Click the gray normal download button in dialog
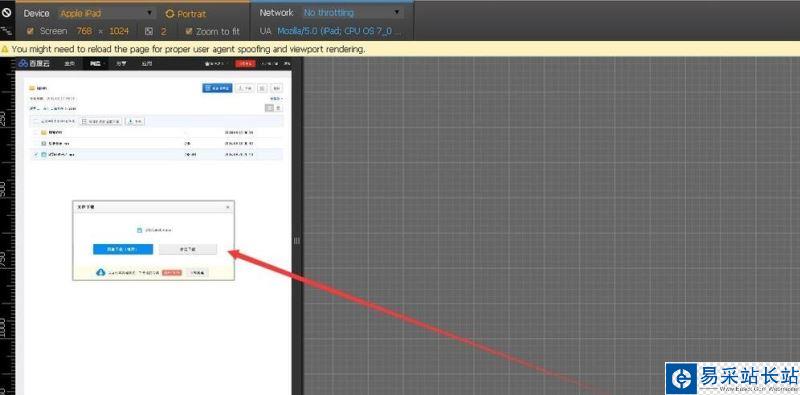This screenshot has width=800, height=395. pos(188,249)
